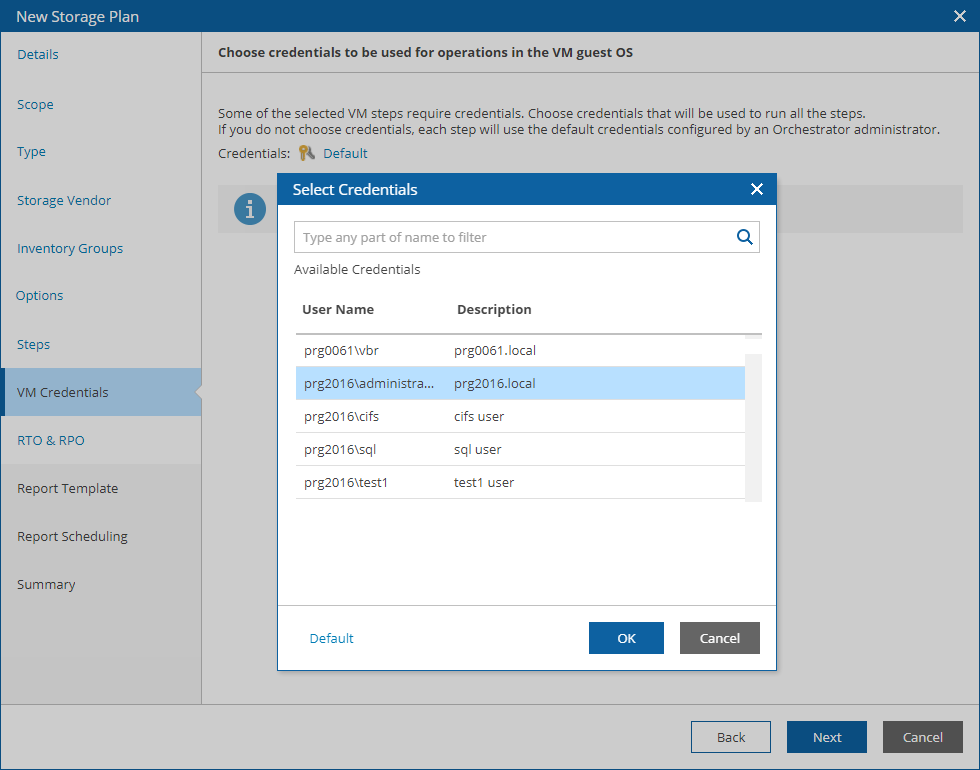Cancel the Select Credentials dialog

(x=719, y=638)
